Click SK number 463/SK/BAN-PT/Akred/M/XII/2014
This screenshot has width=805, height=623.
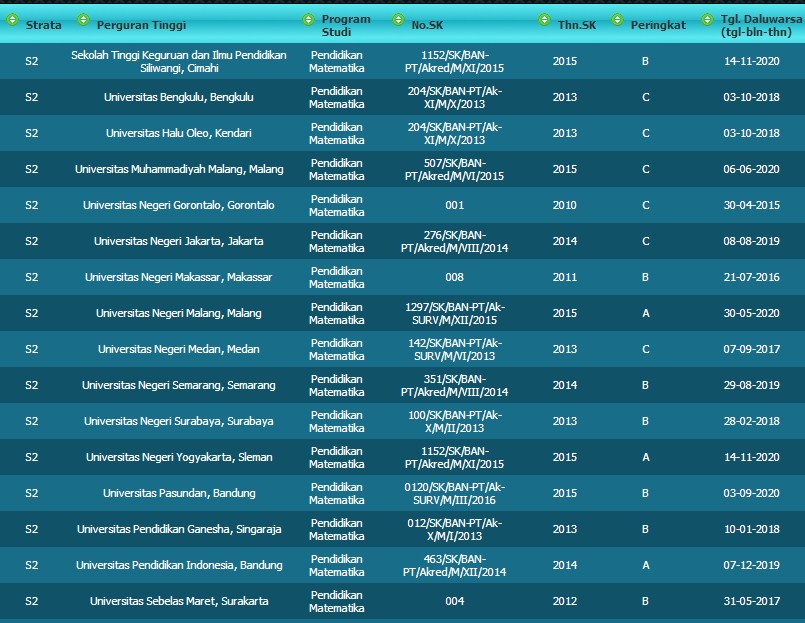(x=454, y=564)
